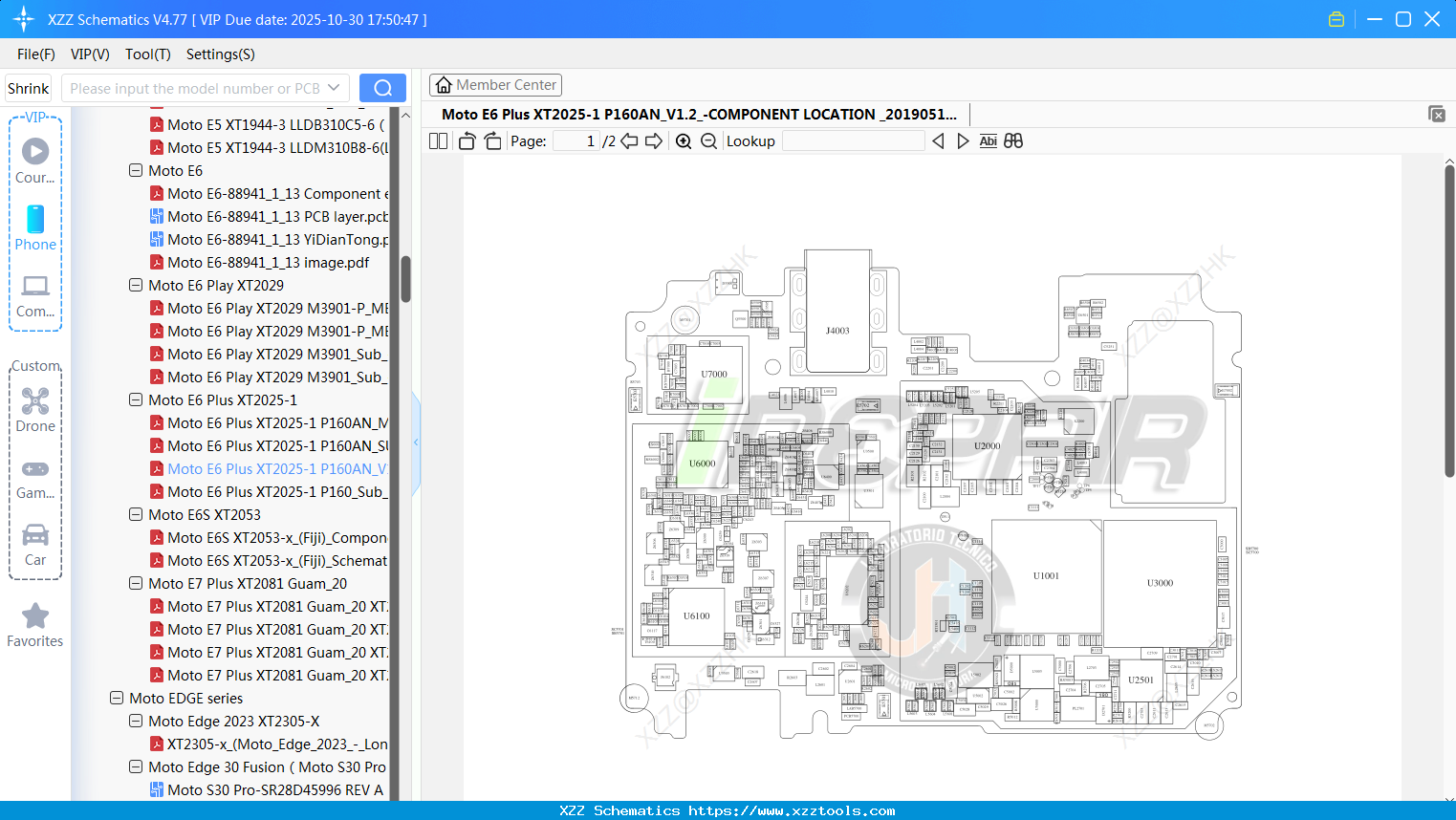This screenshot has width=1456, height=820.
Task: Open the VIP(V) menu
Action: pyautogui.click(x=90, y=54)
